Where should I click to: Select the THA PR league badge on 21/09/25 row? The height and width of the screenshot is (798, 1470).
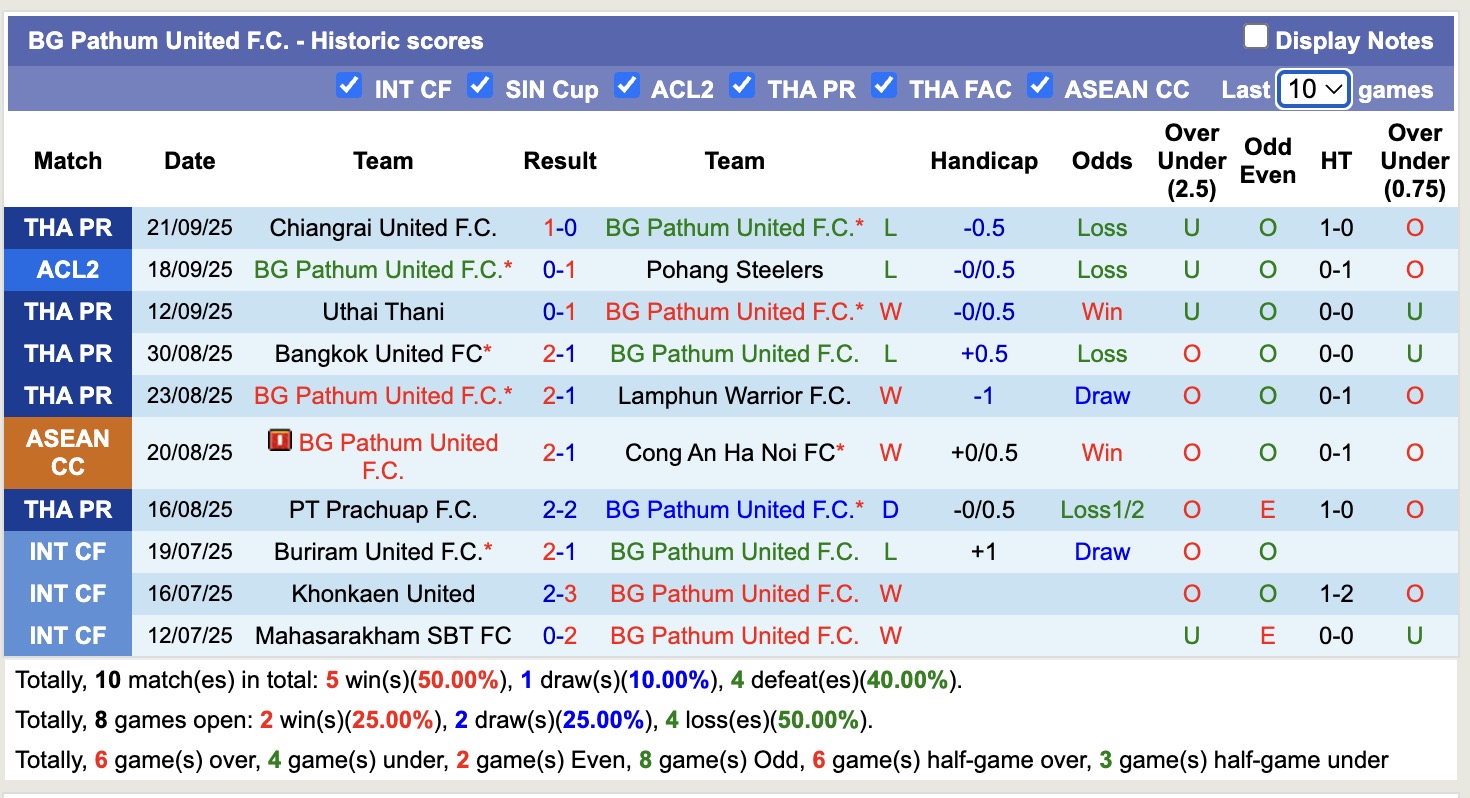(x=67, y=228)
